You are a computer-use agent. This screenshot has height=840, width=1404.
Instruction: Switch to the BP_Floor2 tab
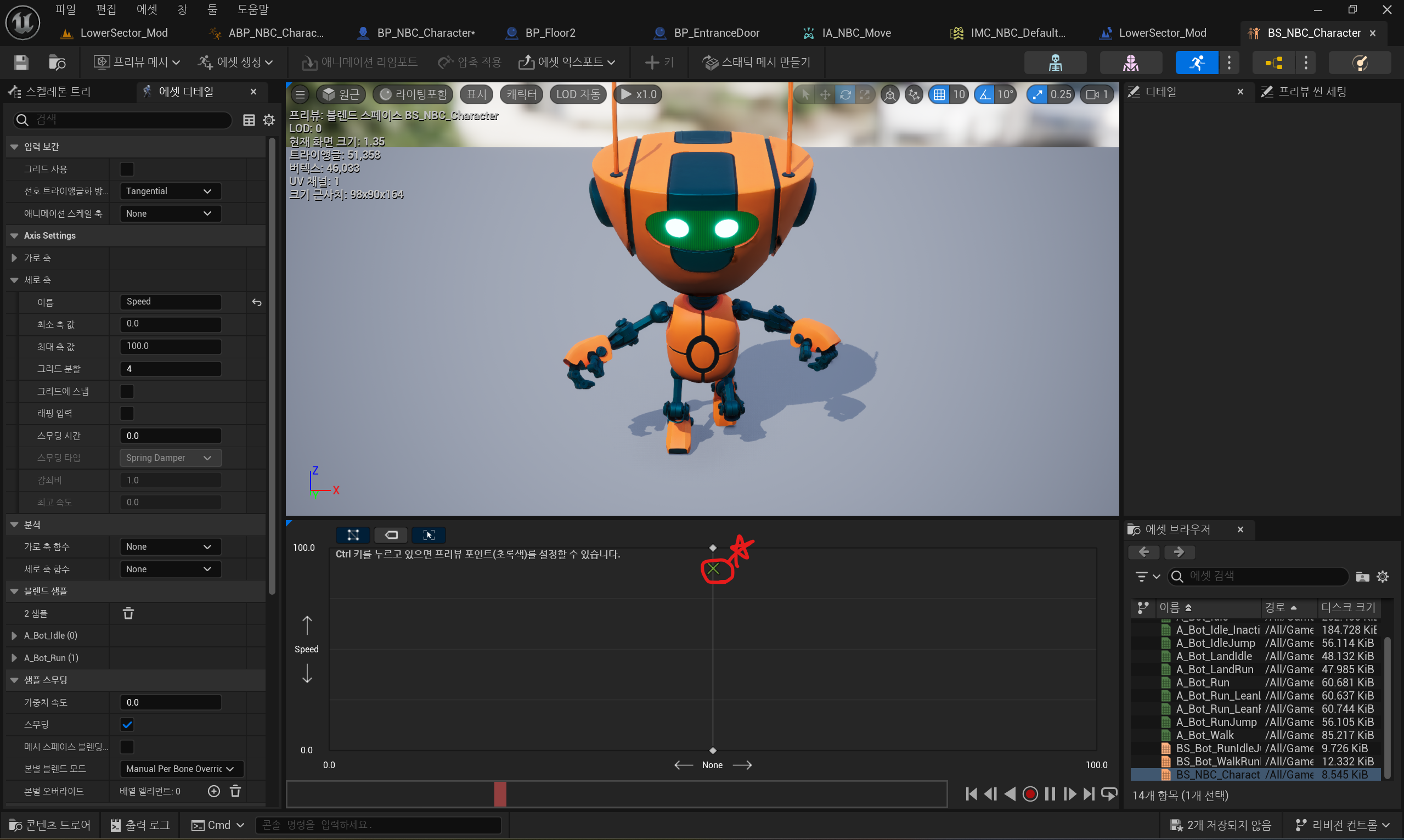coord(550,33)
